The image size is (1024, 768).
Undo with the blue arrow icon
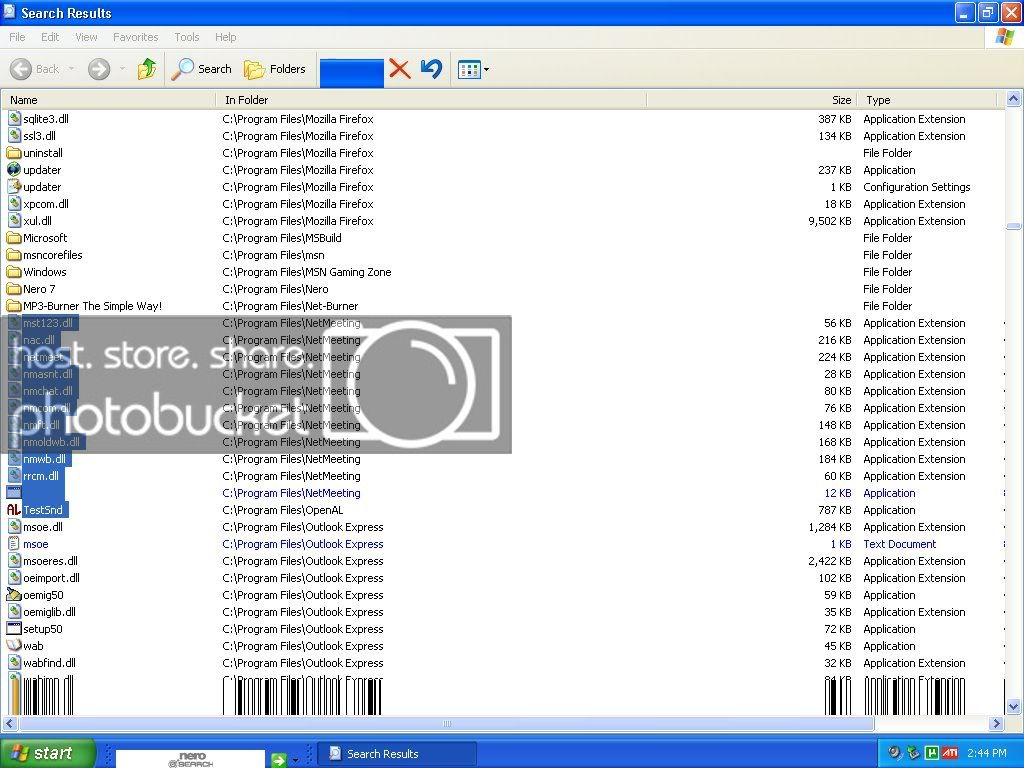[431, 69]
